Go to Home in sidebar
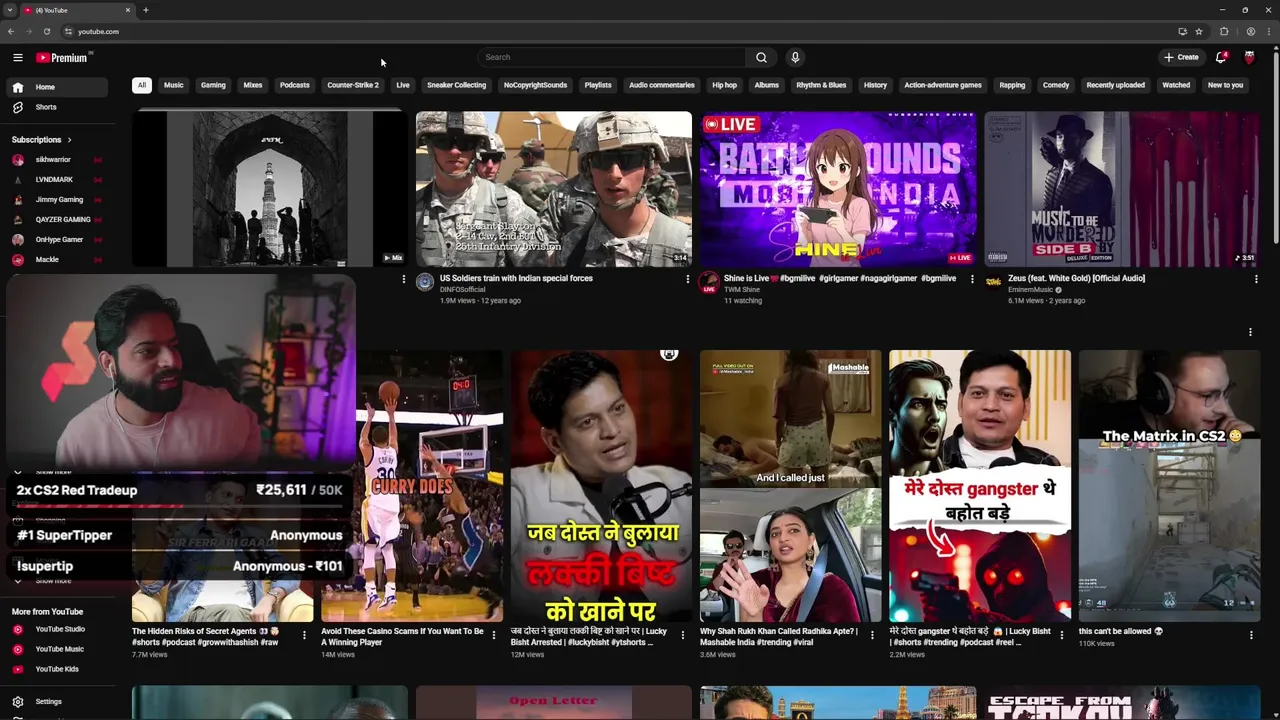Screen dimensions: 1280x720 click(x=55, y=87)
